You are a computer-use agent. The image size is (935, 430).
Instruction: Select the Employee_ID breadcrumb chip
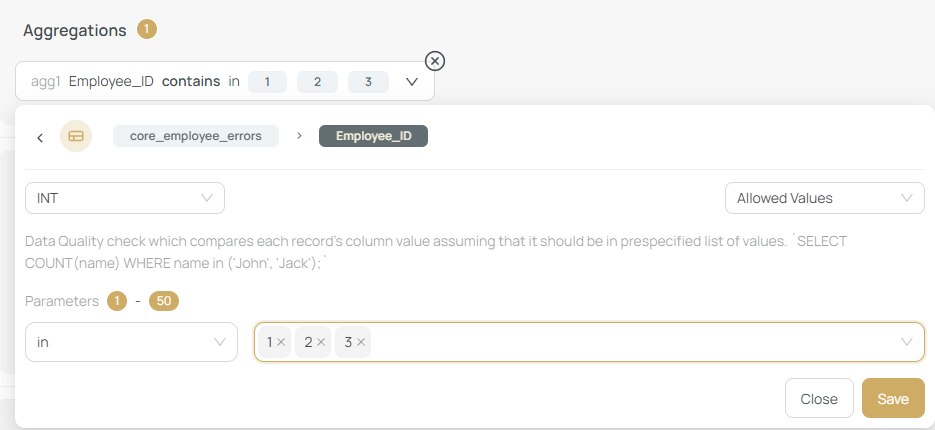point(373,136)
